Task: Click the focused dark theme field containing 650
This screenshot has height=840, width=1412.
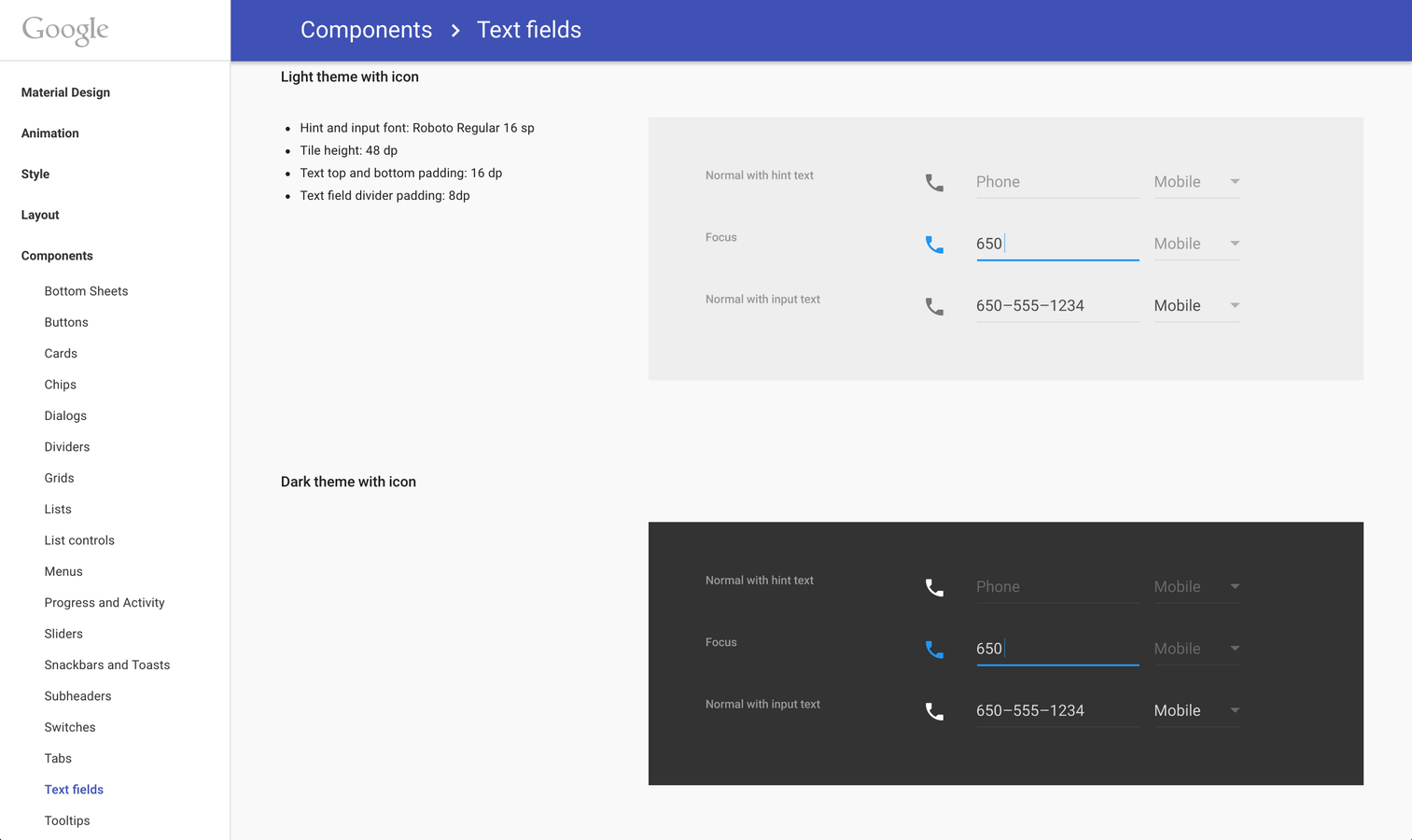Action: (x=1057, y=649)
